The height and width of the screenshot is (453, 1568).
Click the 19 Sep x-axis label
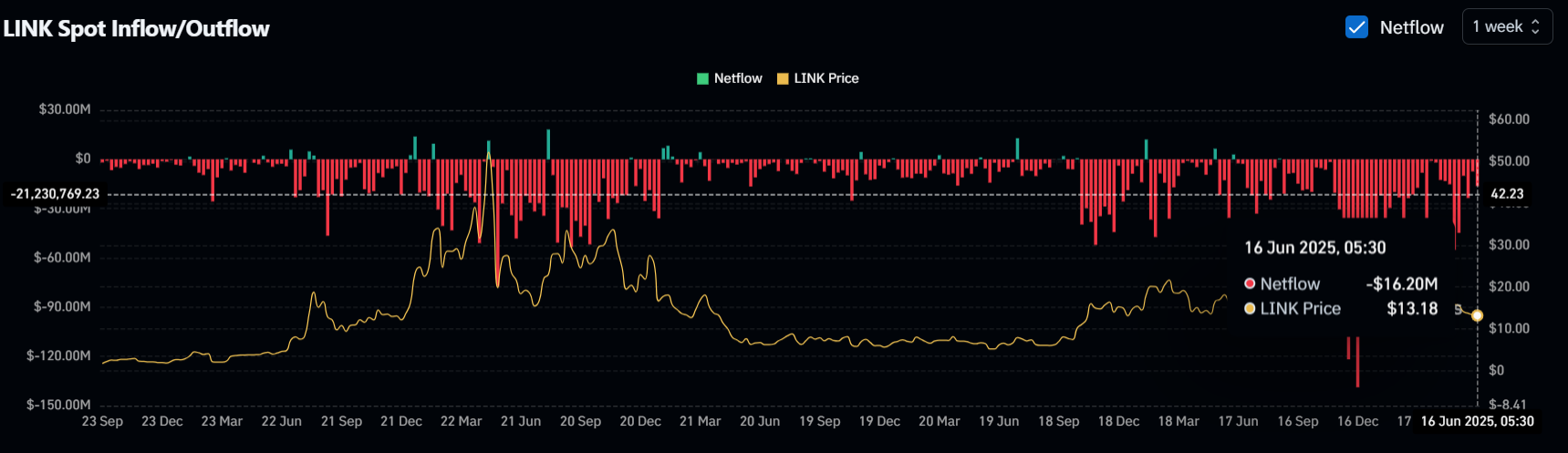coord(819,421)
